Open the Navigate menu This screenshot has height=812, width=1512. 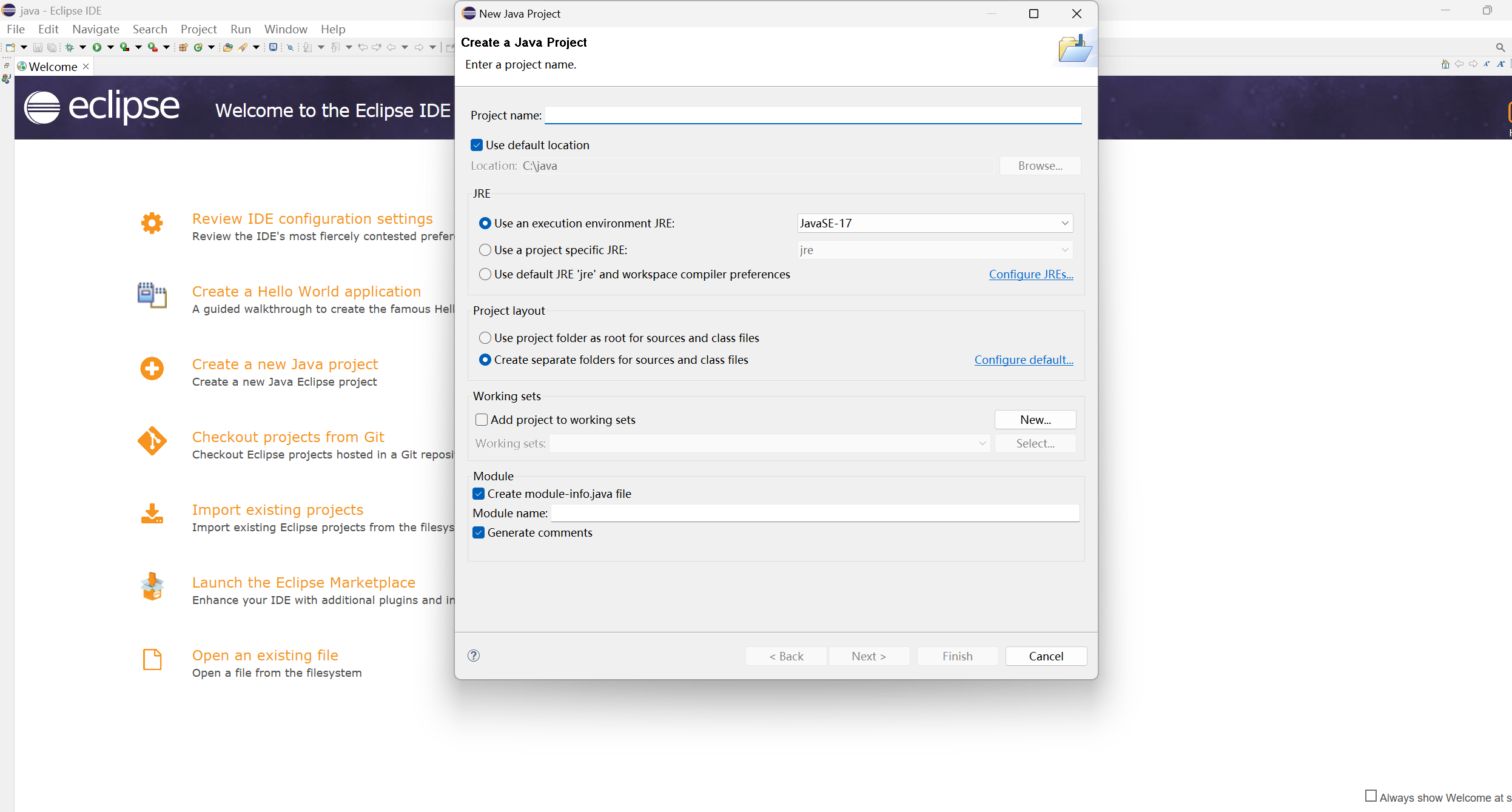pos(96,29)
